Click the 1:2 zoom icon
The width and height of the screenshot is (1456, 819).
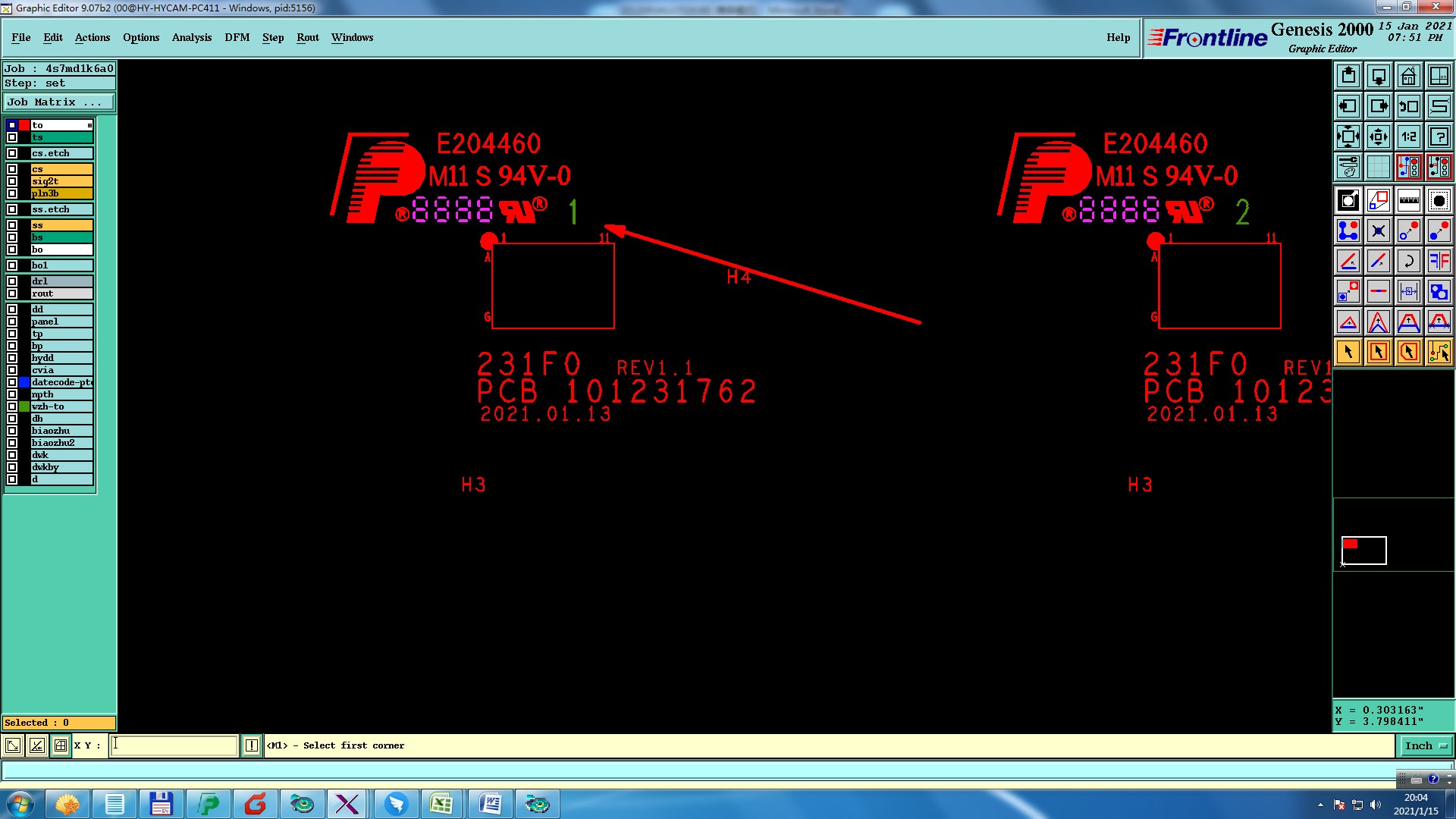coord(1408,136)
